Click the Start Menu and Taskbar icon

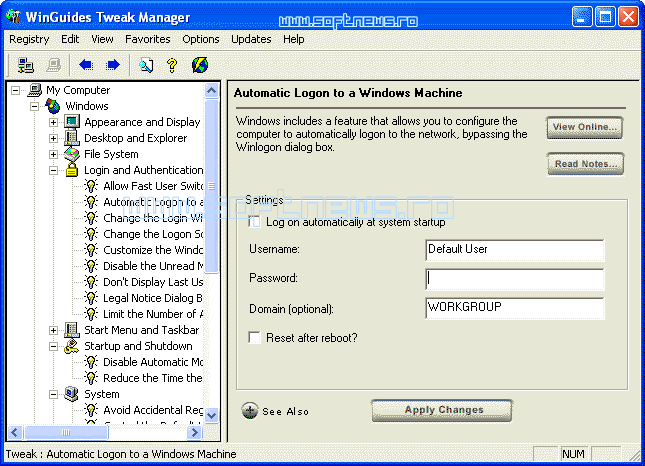72,330
